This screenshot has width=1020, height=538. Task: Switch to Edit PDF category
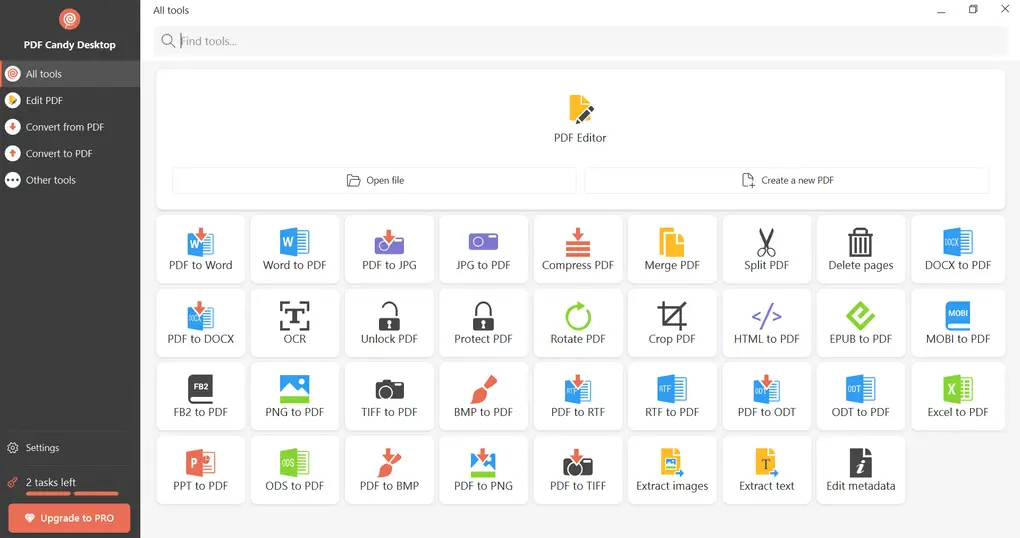[70, 101]
